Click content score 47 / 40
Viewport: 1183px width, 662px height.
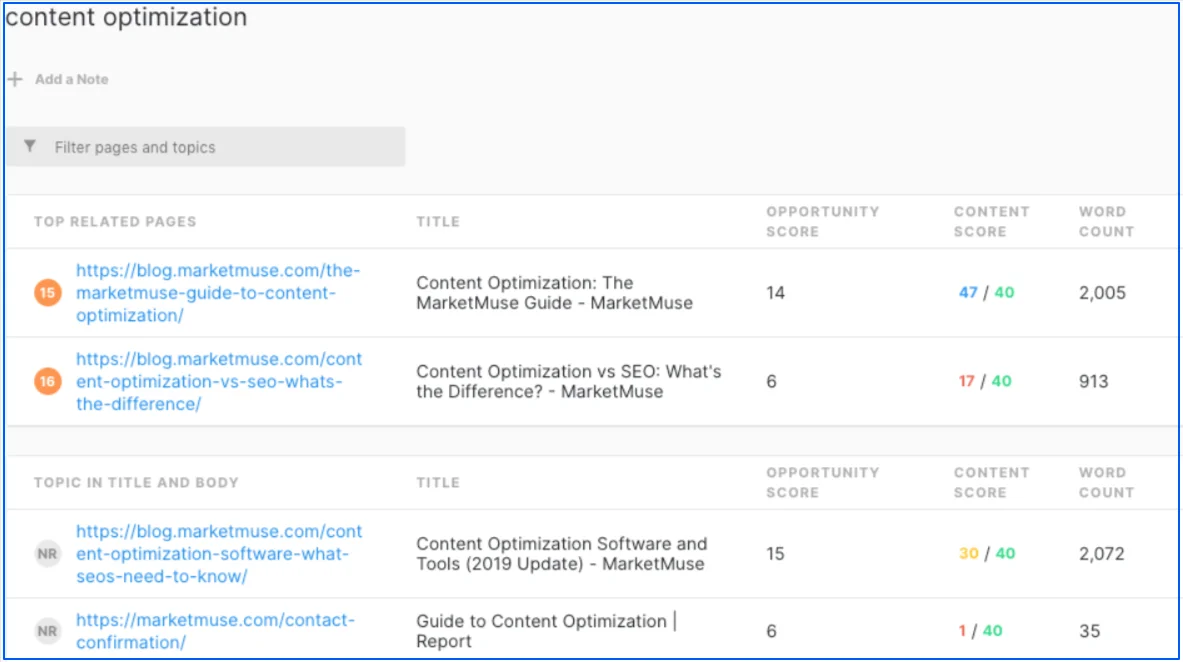986,293
